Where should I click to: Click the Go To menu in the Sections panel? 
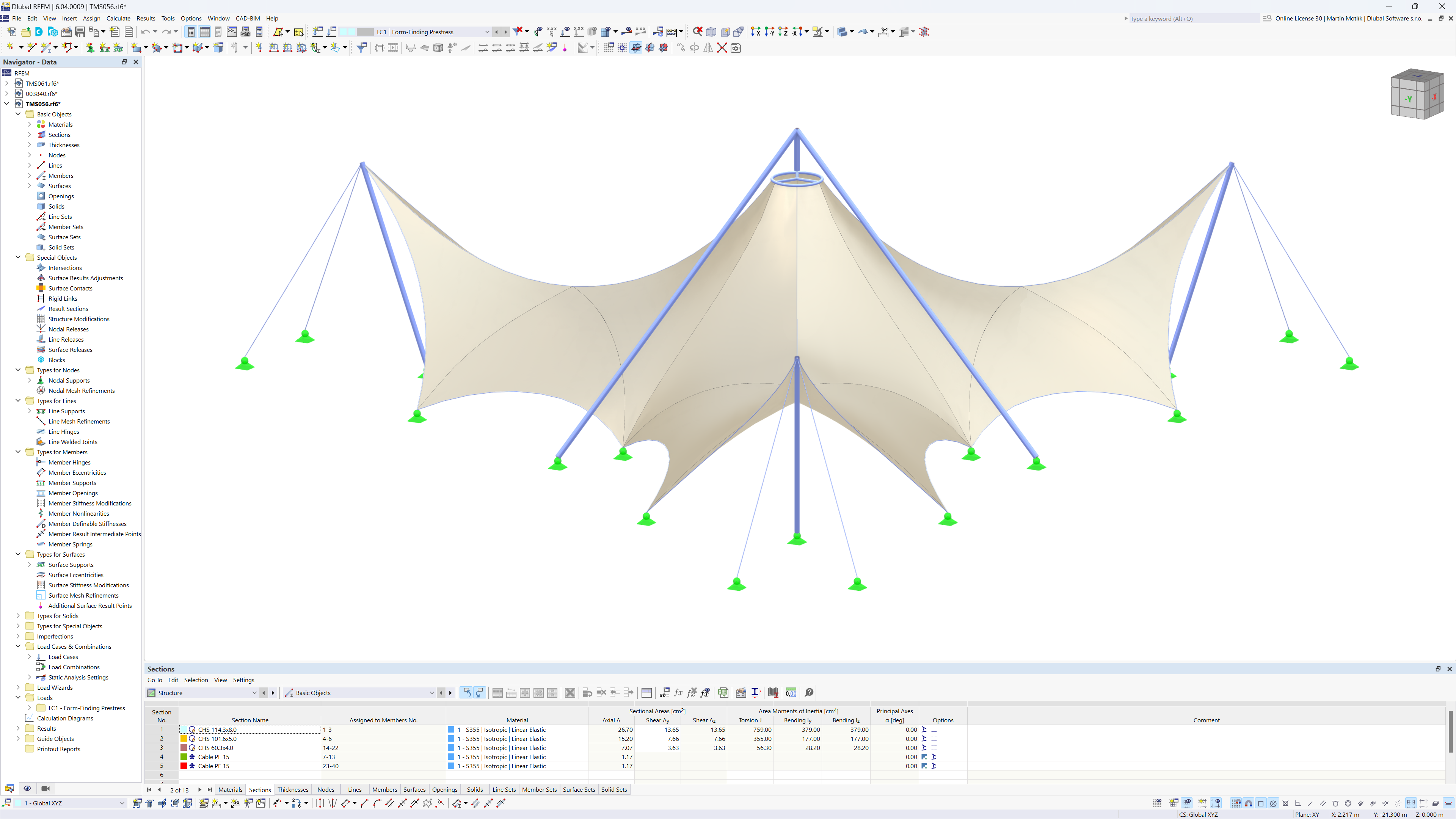[154, 680]
